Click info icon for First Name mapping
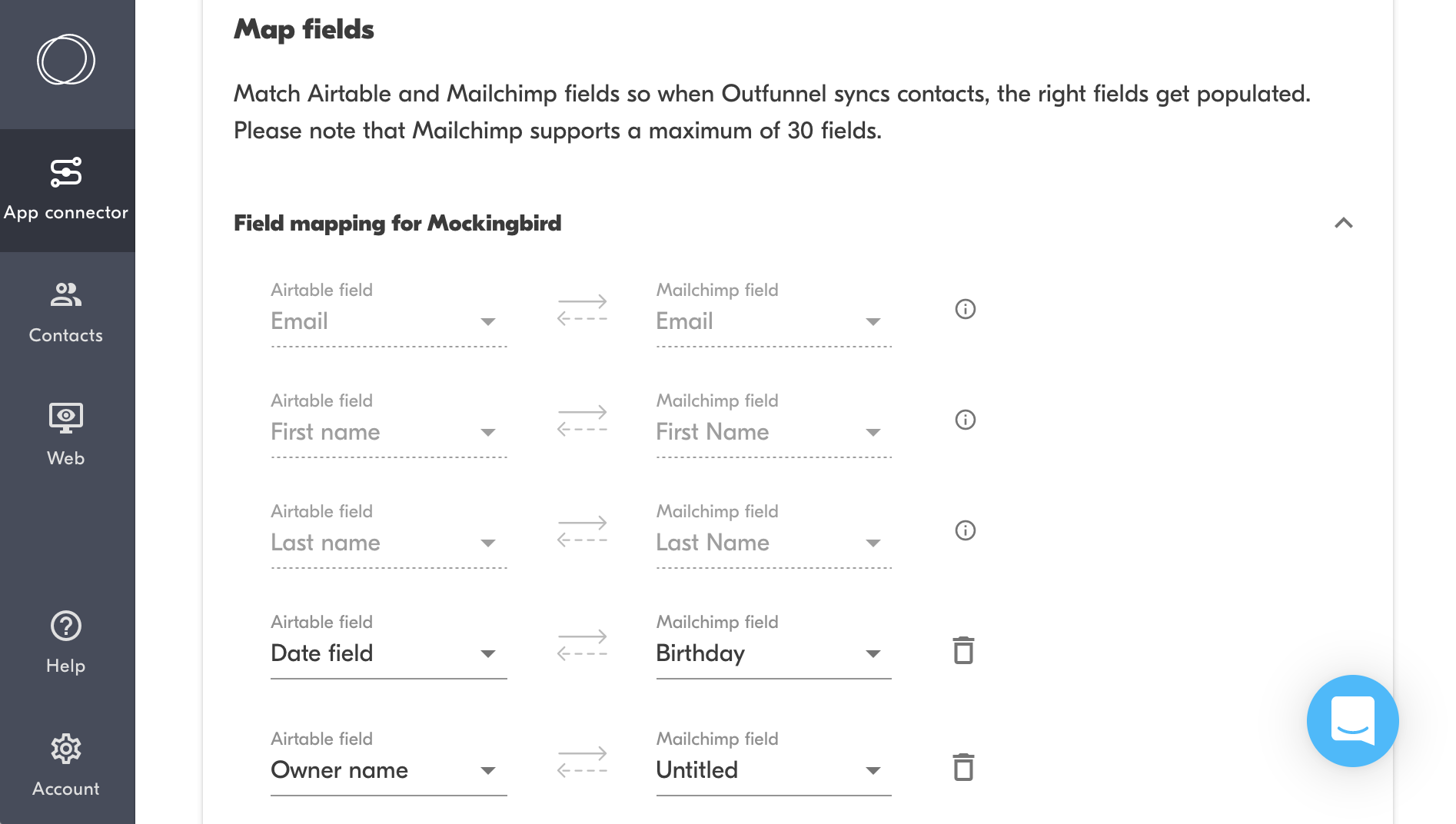Screen dimensions: 1456x824 [965, 420]
